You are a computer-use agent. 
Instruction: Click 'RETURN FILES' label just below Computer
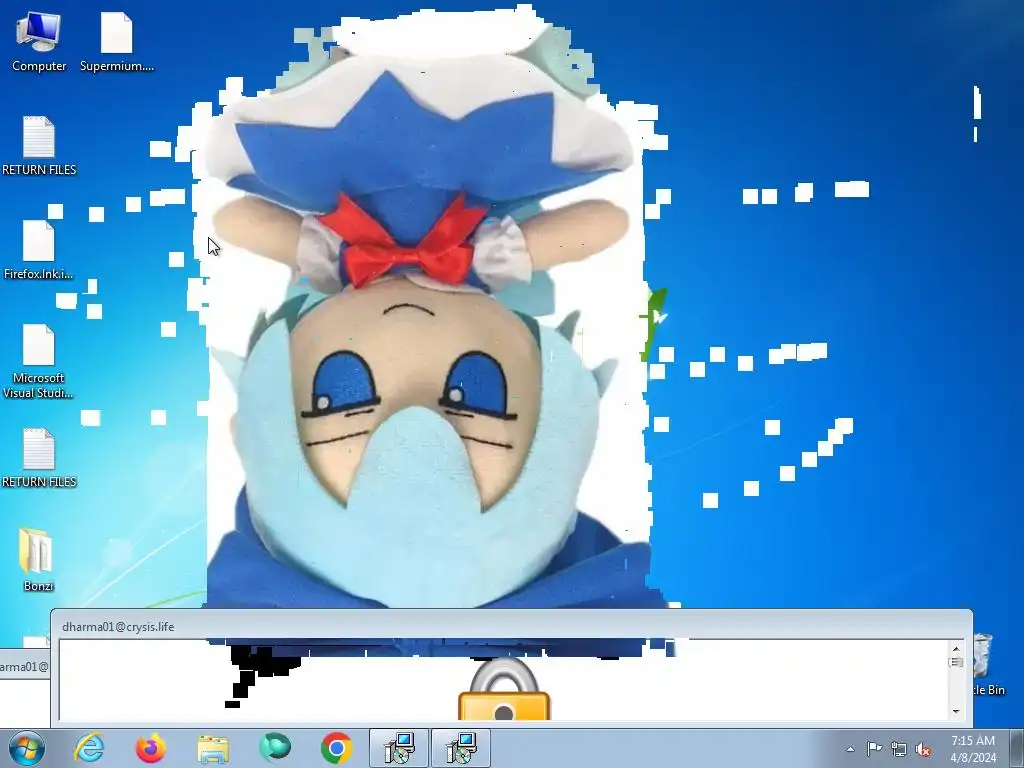(x=39, y=170)
